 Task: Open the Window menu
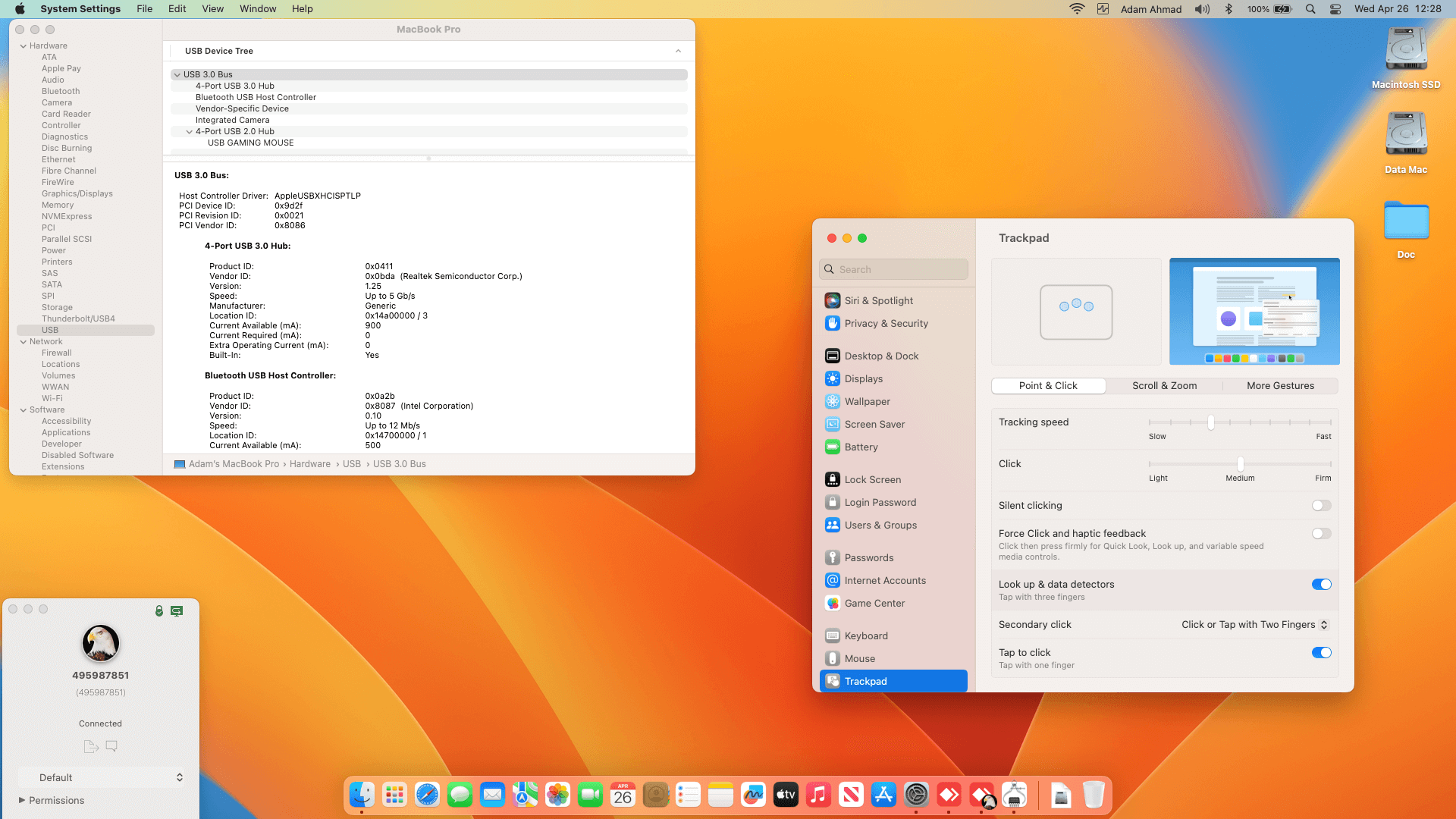point(258,9)
